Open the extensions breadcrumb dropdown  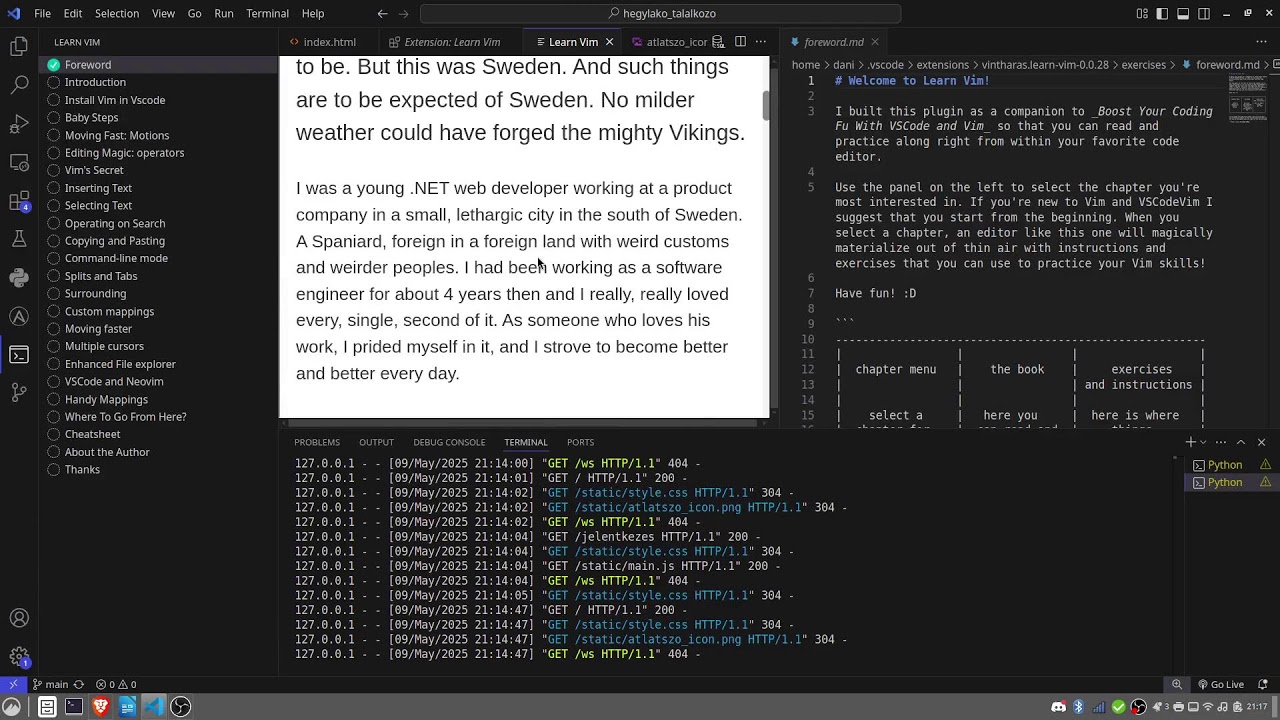coord(942,65)
